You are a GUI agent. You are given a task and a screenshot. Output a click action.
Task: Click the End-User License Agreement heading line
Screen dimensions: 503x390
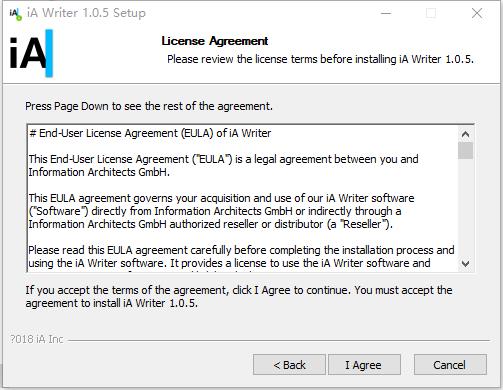click(150, 133)
